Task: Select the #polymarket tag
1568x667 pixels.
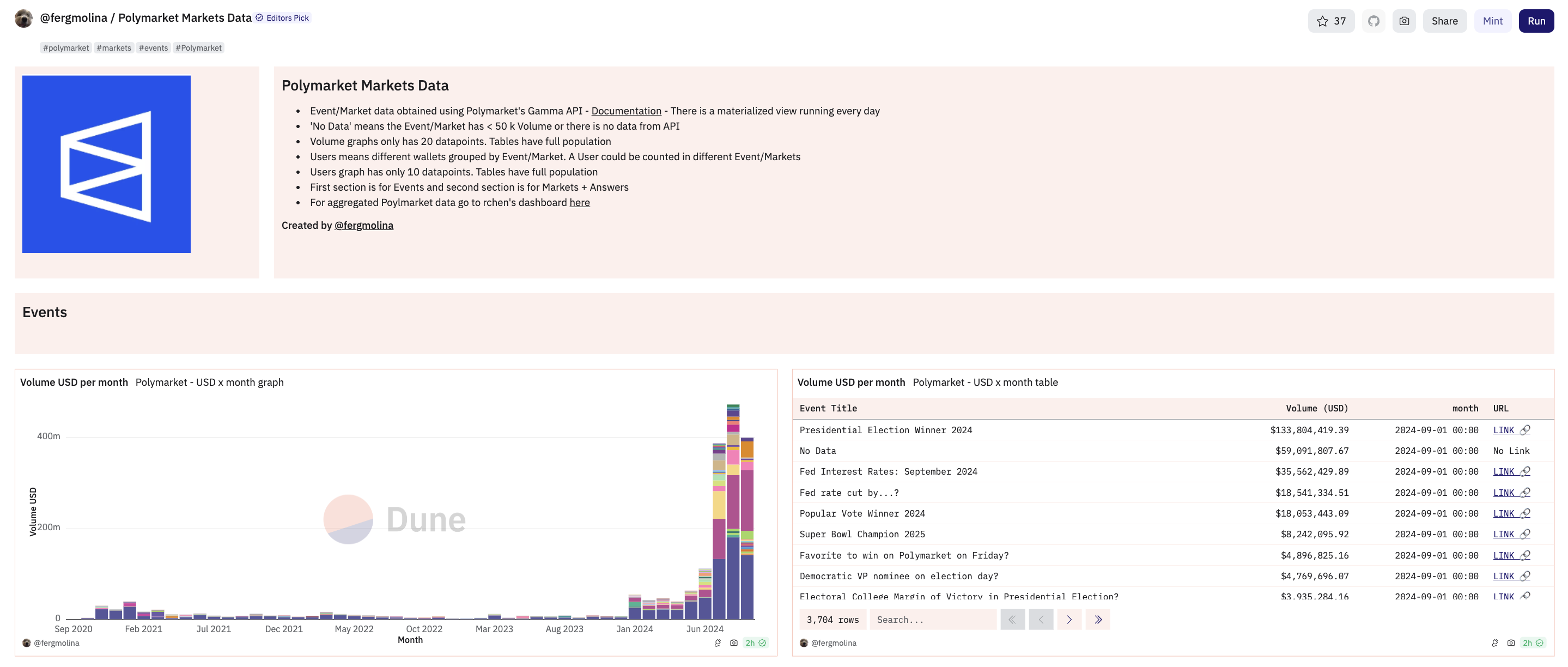Action: 66,48
